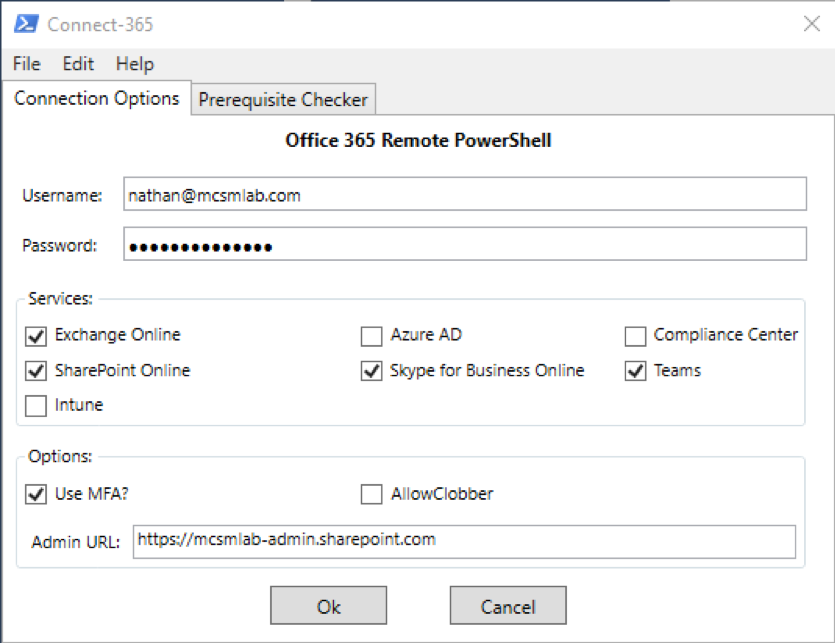The height and width of the screenshot is (643, 835).
Task: Click inside the Username field
Action: 465,195
